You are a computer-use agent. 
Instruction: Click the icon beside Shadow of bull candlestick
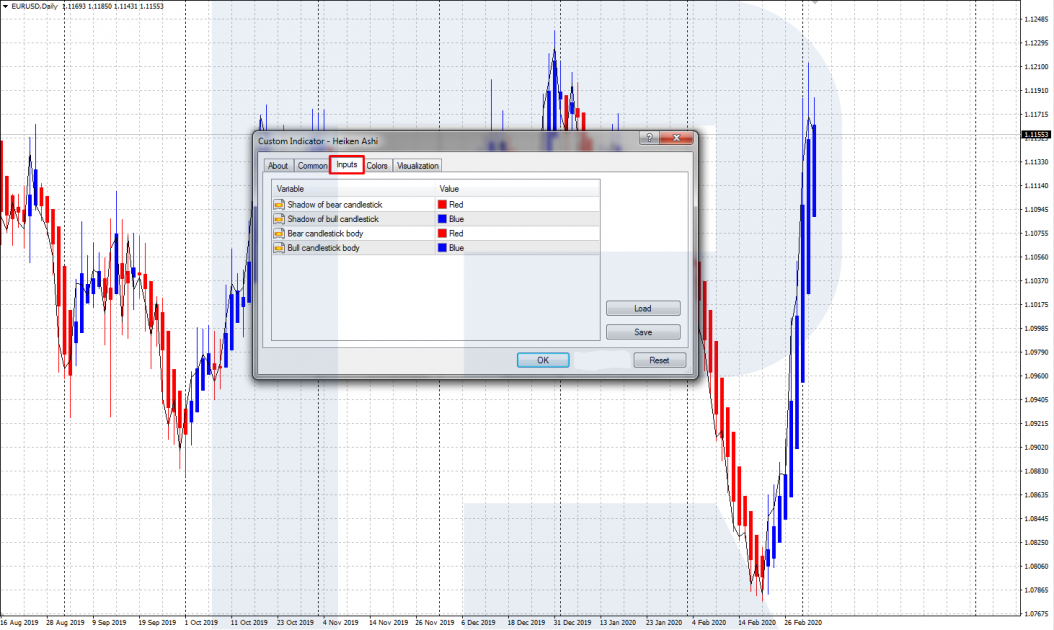tap(279, 219)
